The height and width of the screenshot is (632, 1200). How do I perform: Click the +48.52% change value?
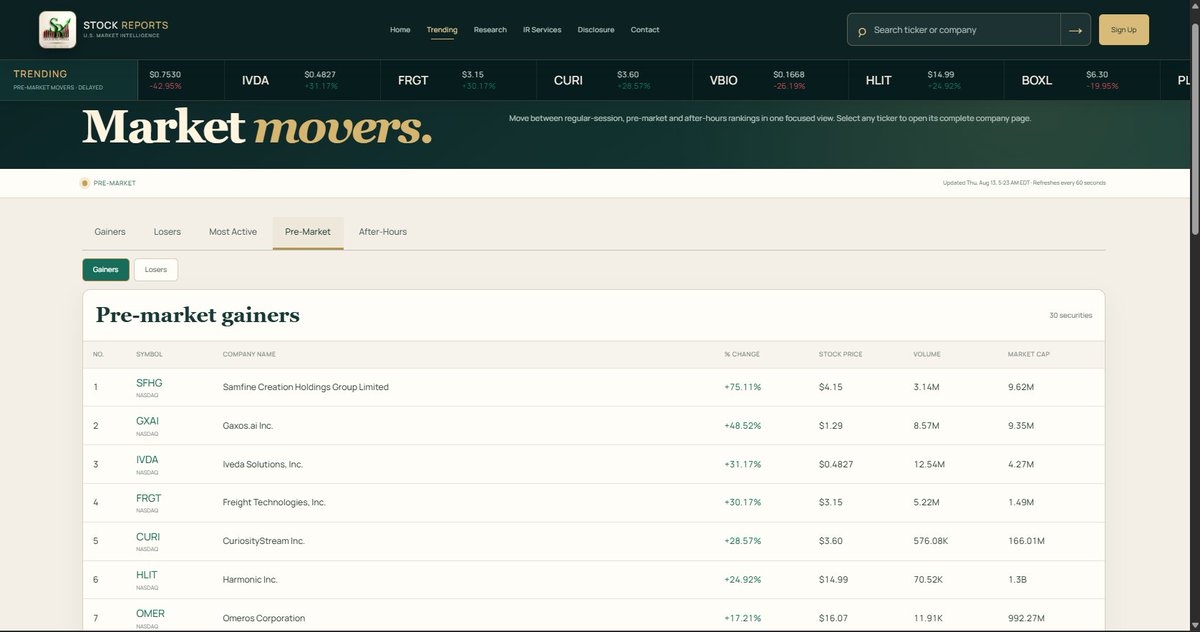742,426
